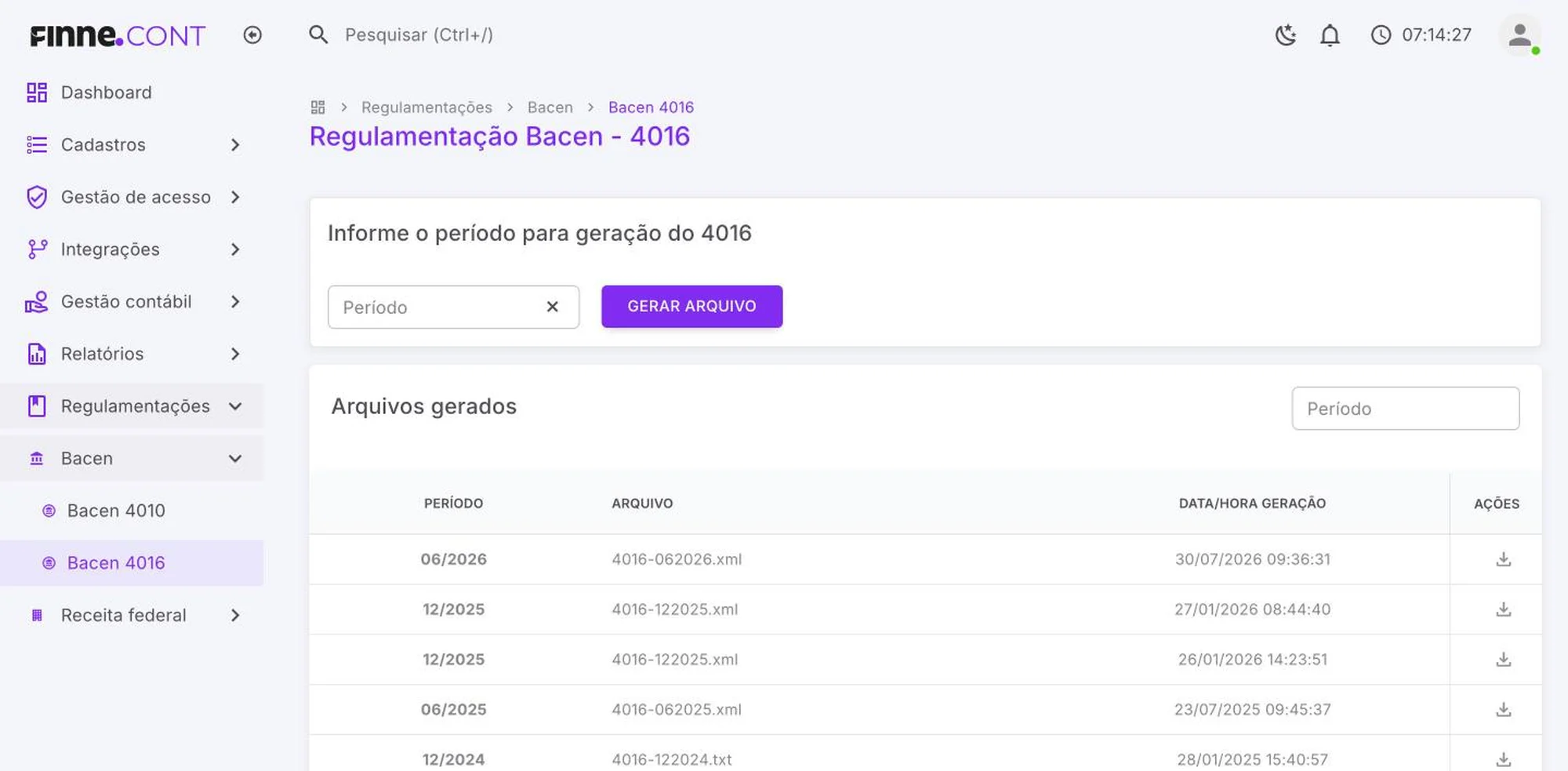This screenshot has width=1568, height=771.
Task: Expand the Cadastros submenu chevron
Action: pyautogui.click(x=235, y=145)
